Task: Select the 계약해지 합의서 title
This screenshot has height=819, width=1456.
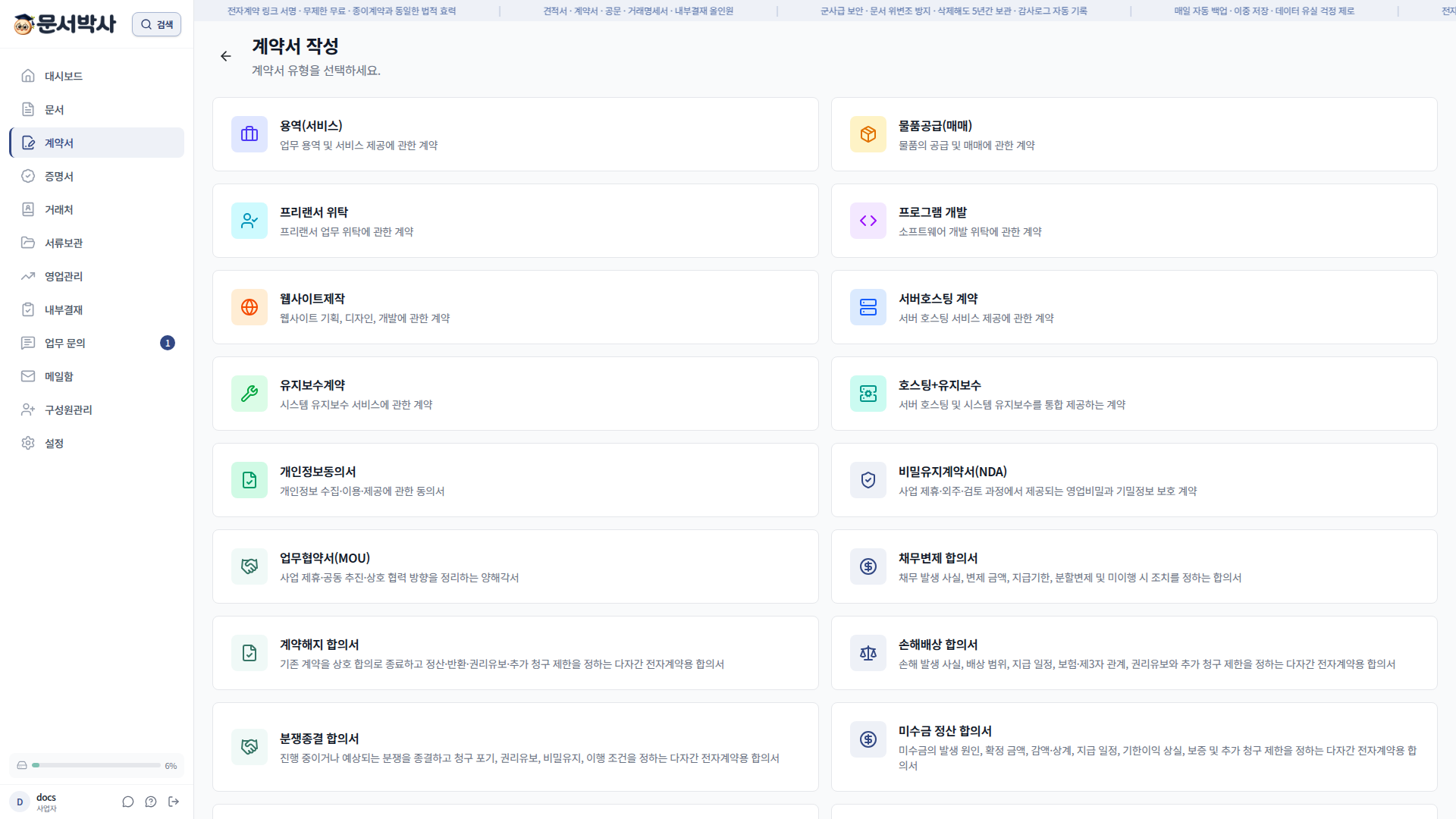Action: point(319,645)
